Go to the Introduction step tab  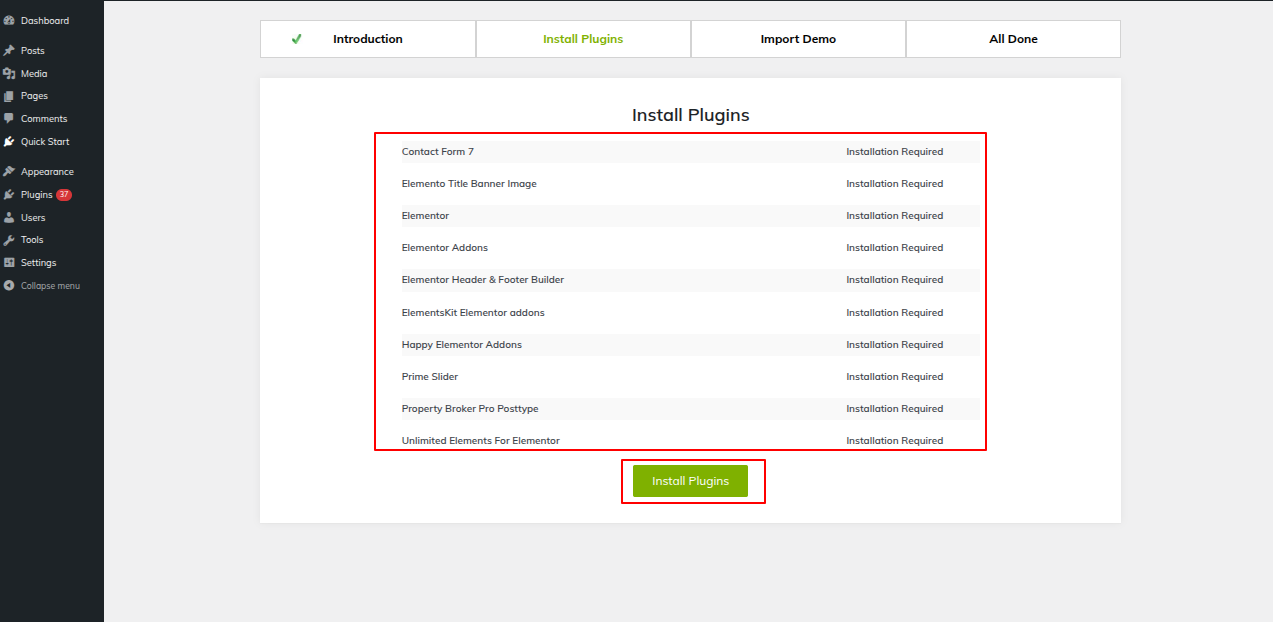[367, 39]
